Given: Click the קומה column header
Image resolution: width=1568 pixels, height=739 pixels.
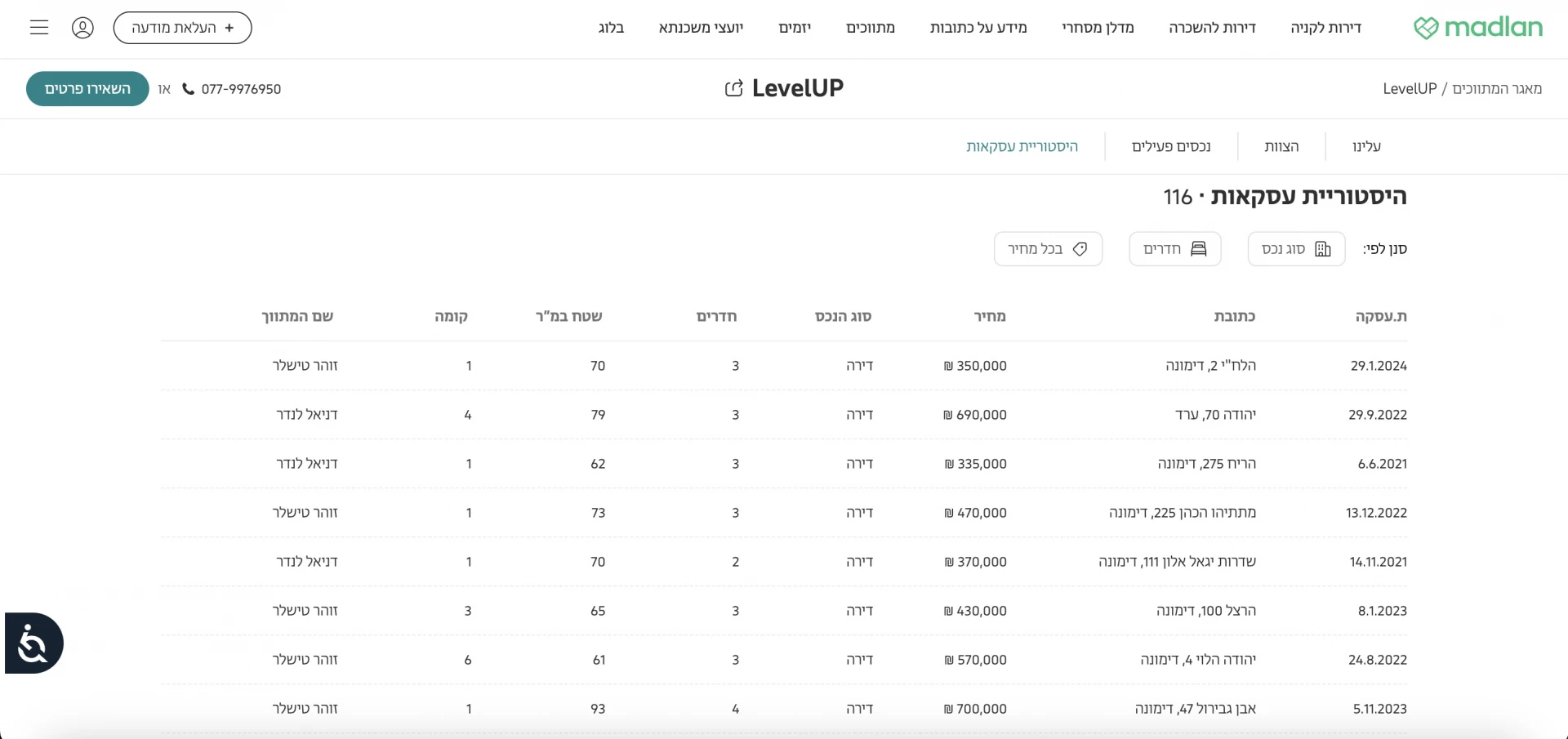Looking at the screenshot, I should point(451,317).
